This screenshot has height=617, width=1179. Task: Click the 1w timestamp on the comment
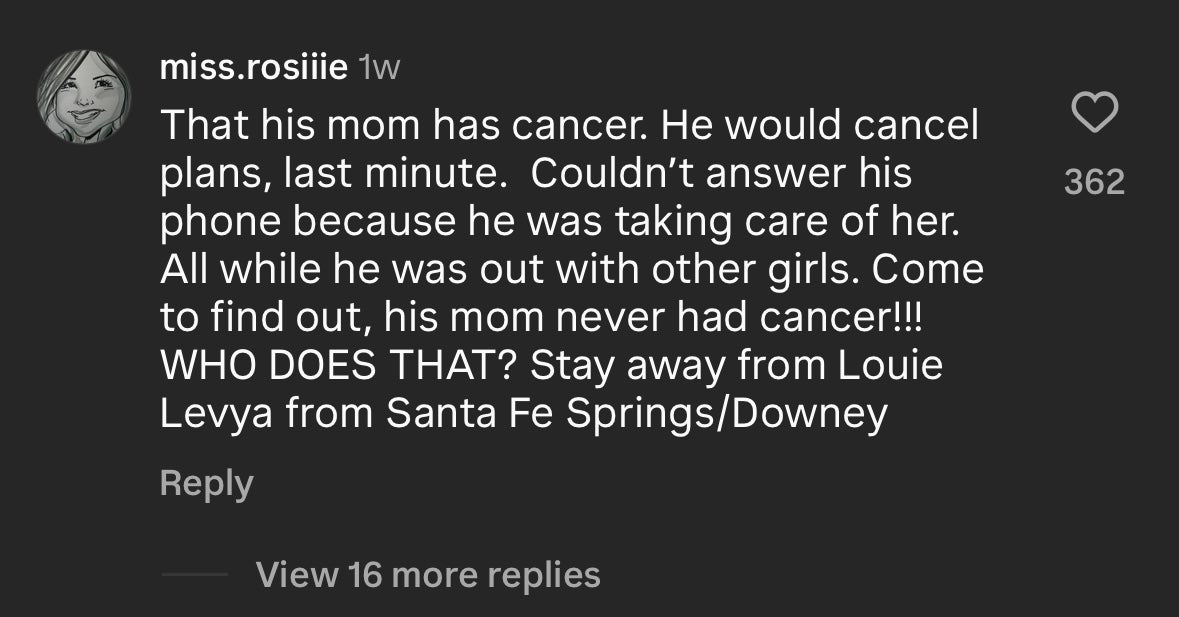(379, 68)
